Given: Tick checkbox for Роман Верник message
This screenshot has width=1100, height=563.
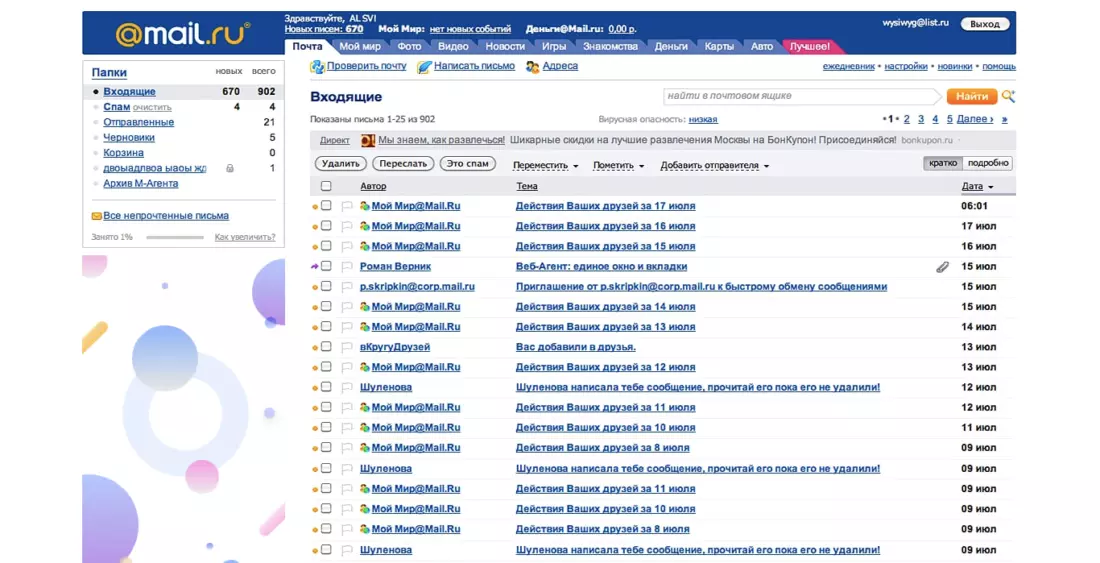Looking at the screenshot, I should click(326, 266).
